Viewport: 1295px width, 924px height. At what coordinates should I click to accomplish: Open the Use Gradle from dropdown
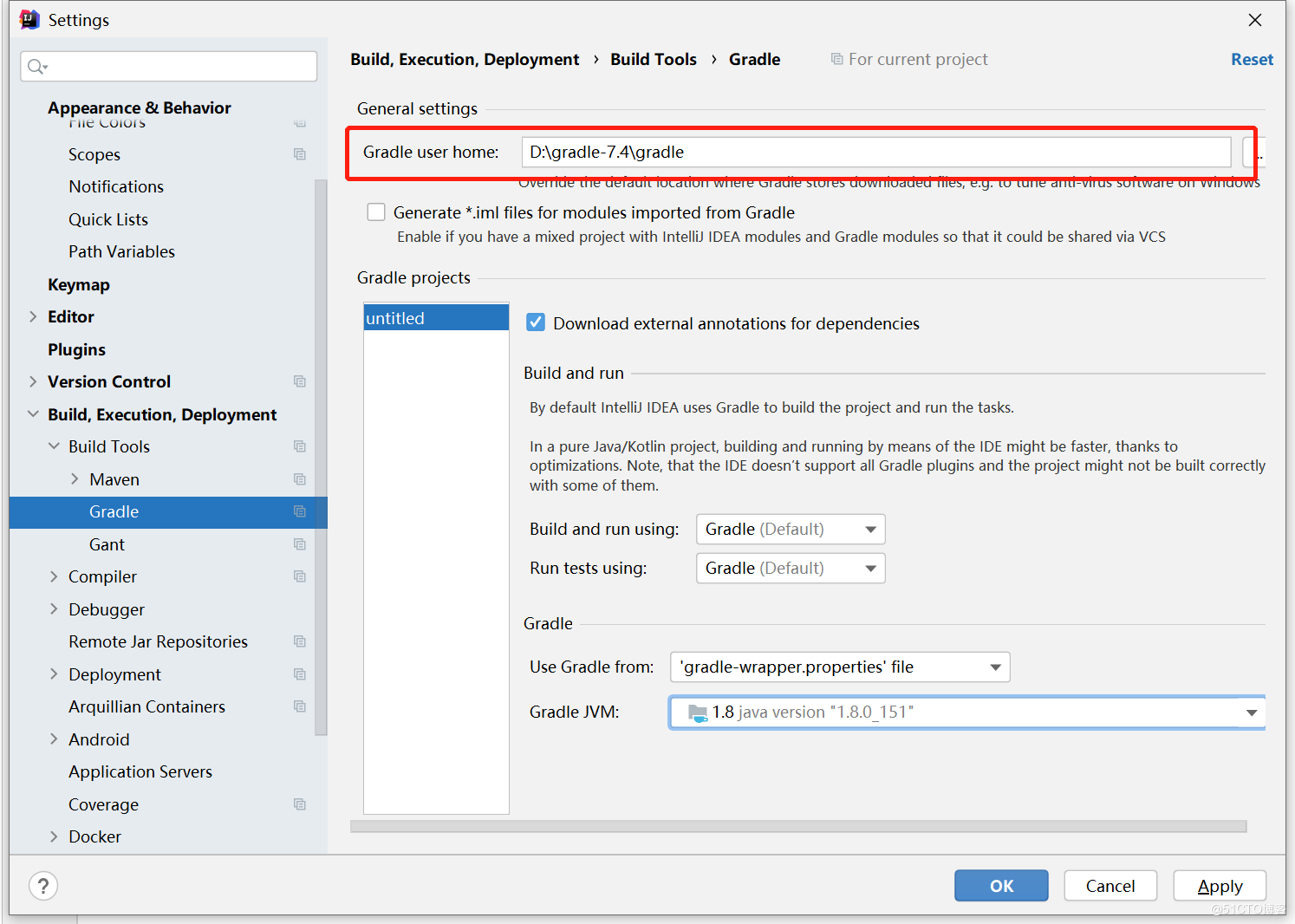click(840, 667)
